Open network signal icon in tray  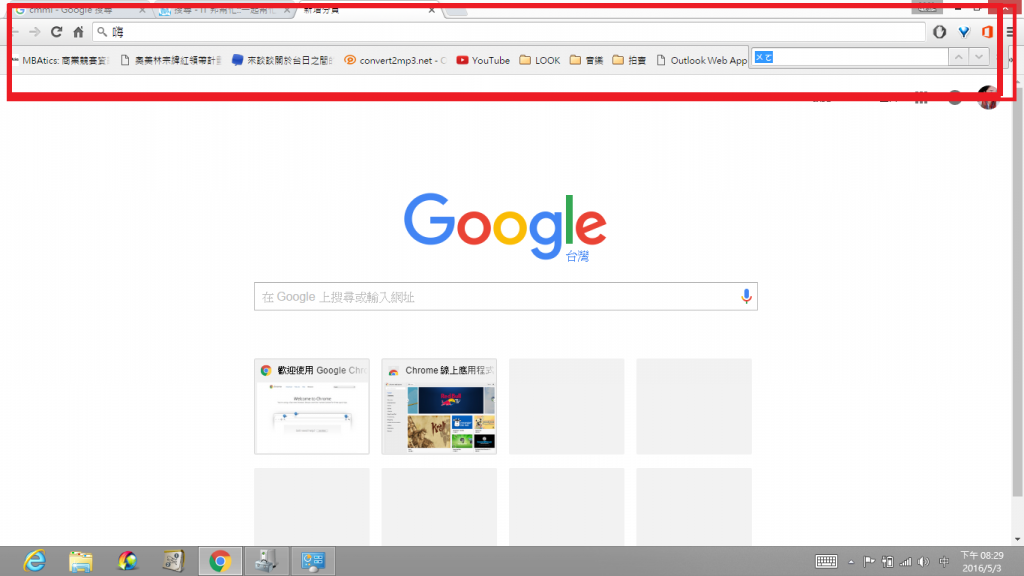(x=906, y=562)
